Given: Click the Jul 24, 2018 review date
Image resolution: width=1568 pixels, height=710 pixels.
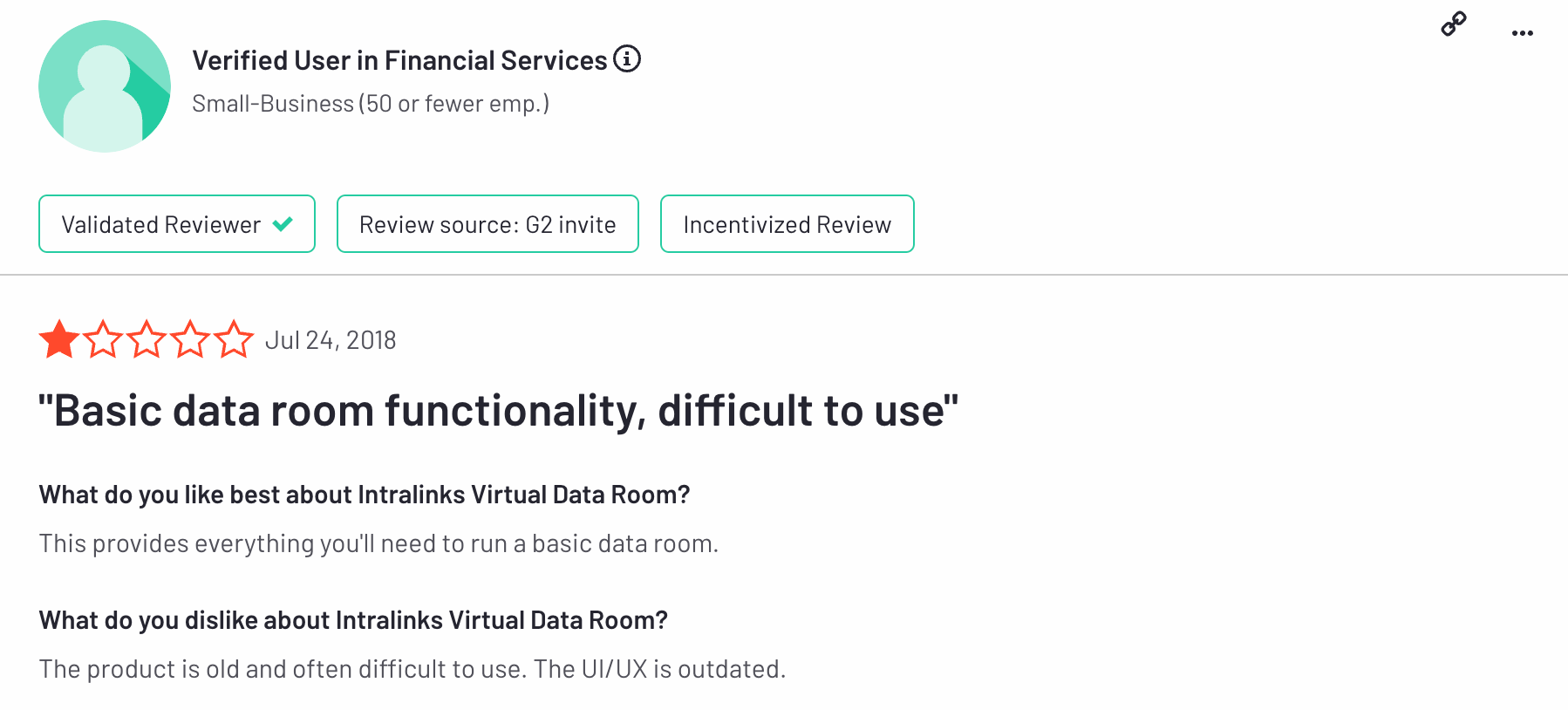Looking at the screenshot, I should 331,340.
